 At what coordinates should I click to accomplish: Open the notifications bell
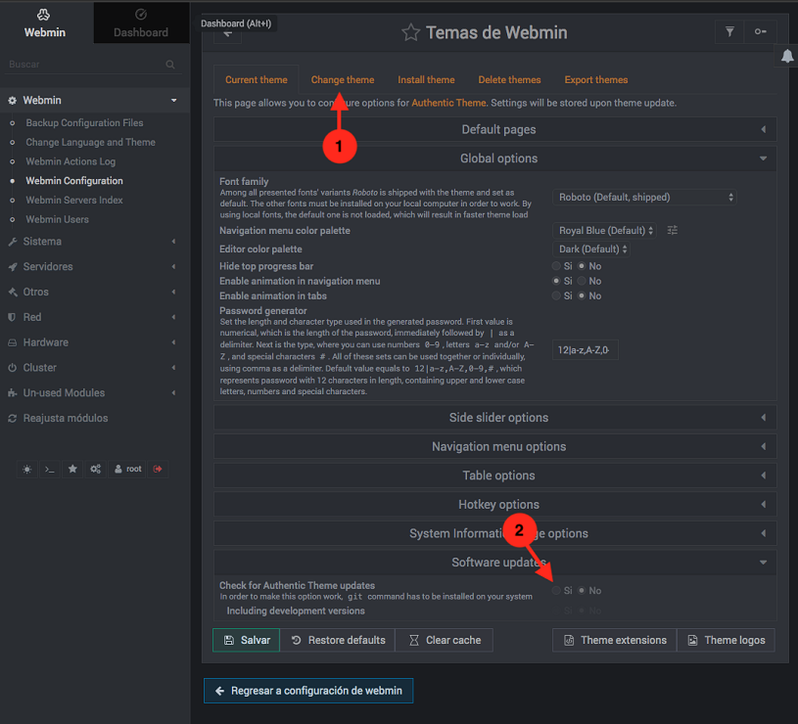787,56
